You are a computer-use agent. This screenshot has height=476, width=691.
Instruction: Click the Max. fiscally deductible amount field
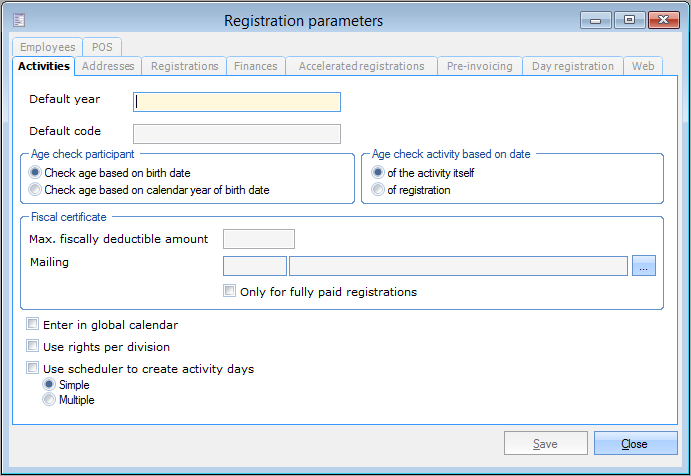(258, 238)
